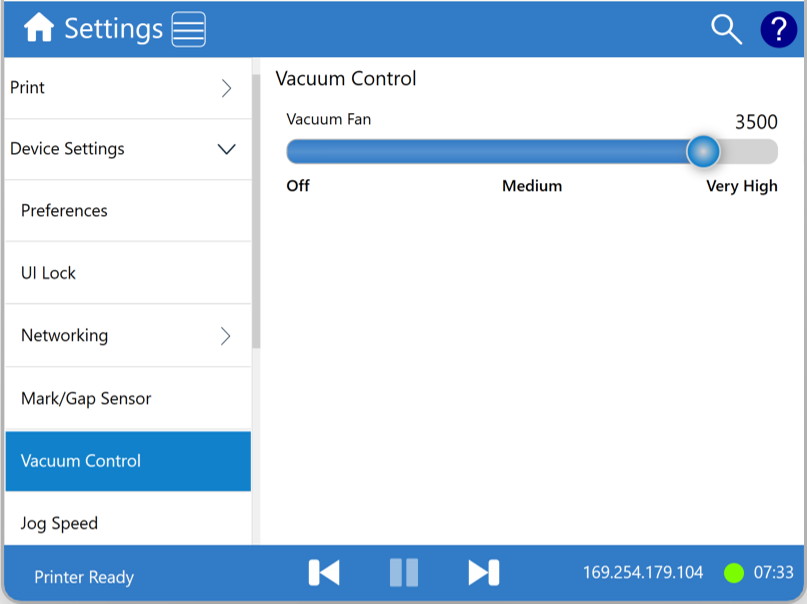This screenshot has height=604, width=807.
Task: Select the UI Lock menu item
Action: (48, 273)
